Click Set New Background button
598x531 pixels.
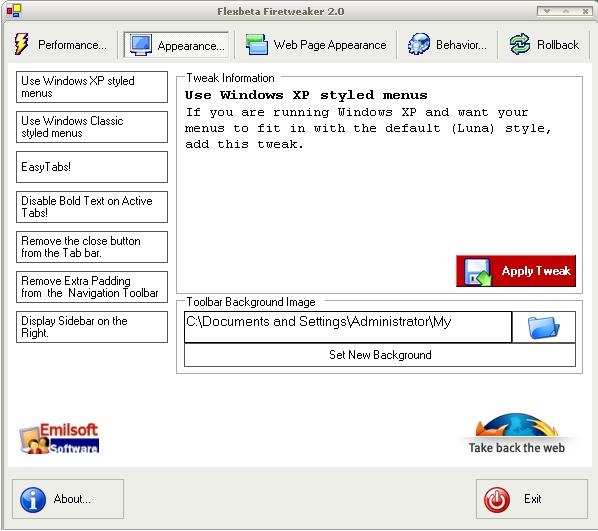(x=380, y=355)
